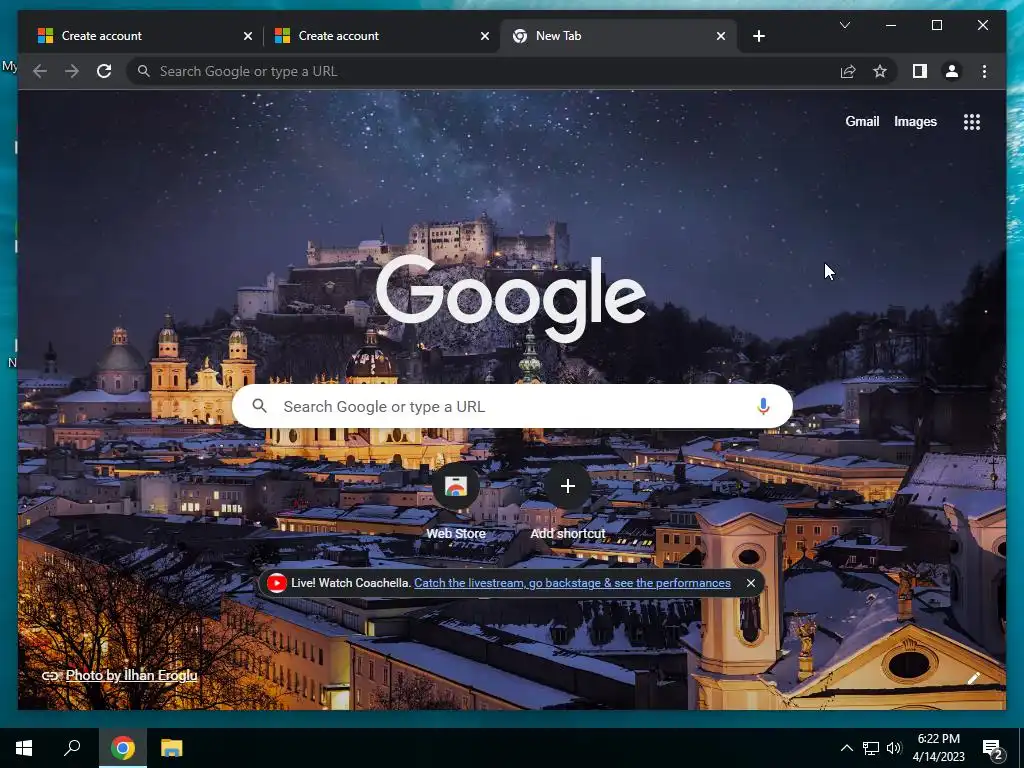1024x768 pixels.
Task: Click the Google logo
Action: [511, 298]
